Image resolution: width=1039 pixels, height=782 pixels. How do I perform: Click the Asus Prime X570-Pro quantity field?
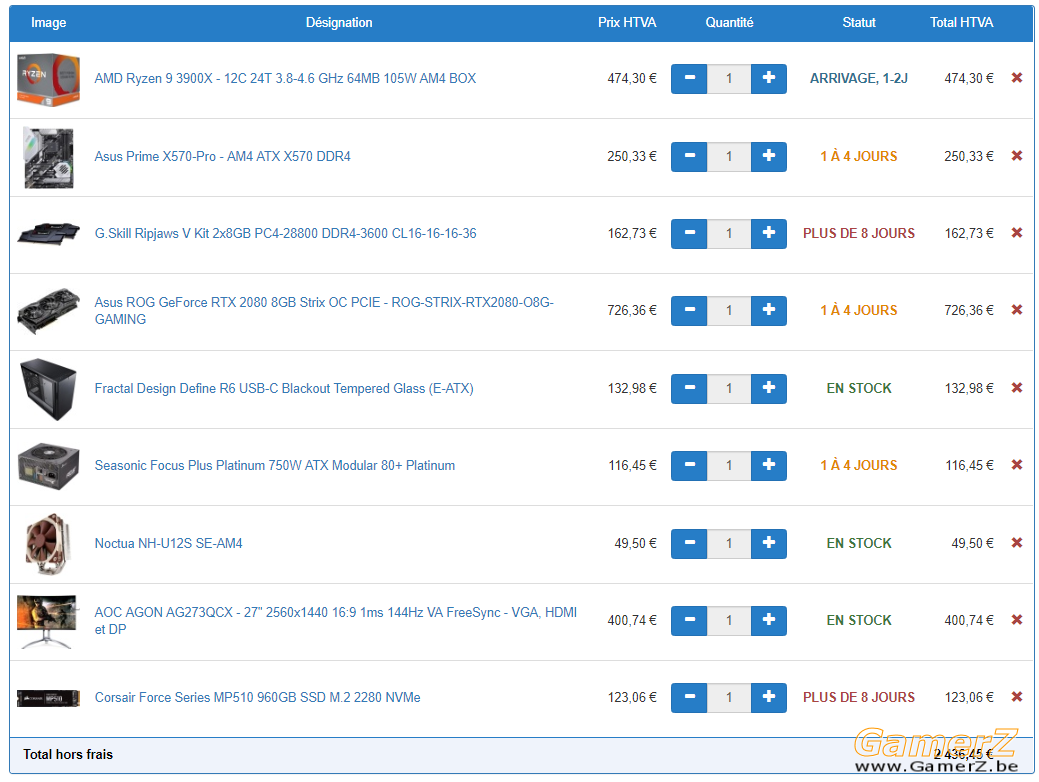pyautogui.click(x=729, y=156)
